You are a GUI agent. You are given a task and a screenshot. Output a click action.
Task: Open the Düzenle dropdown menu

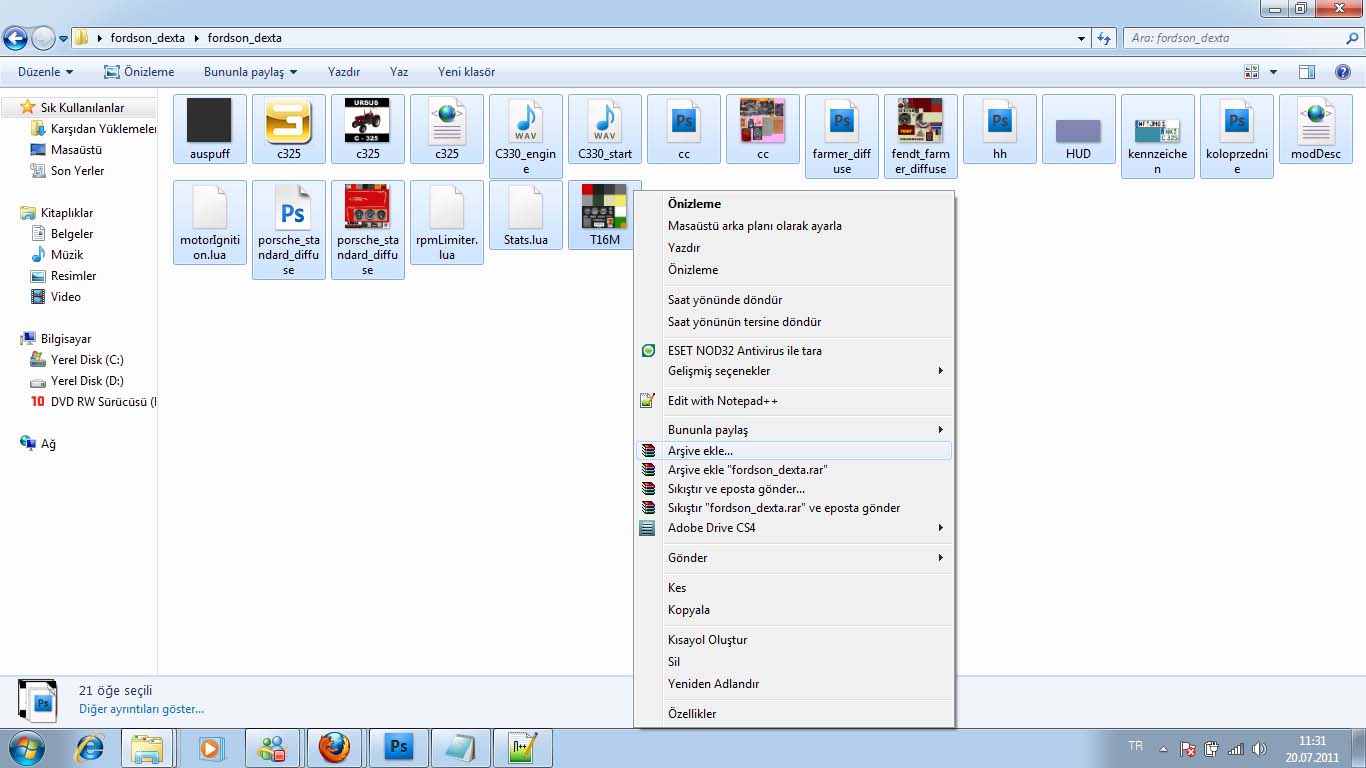tap(45, 72)
